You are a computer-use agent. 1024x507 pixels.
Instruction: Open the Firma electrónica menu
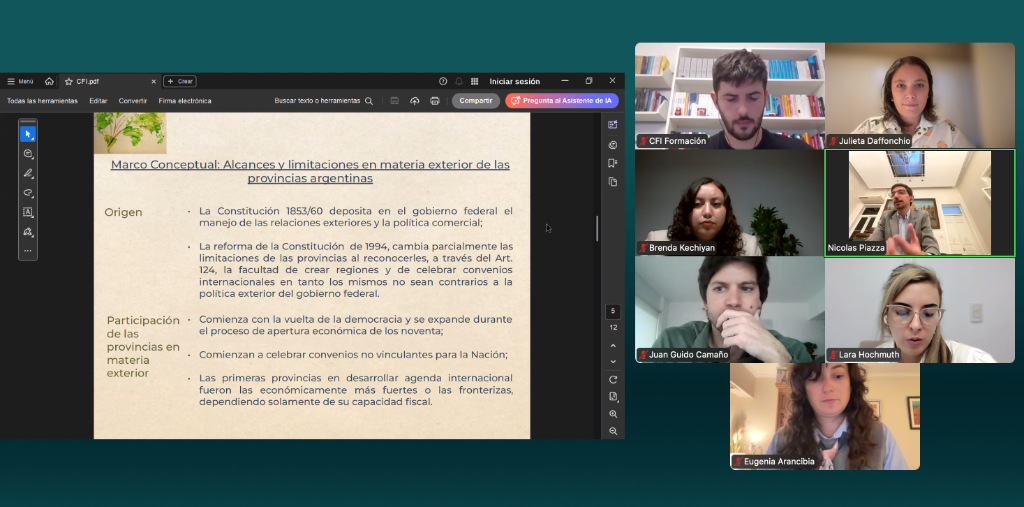click(185, 101)
